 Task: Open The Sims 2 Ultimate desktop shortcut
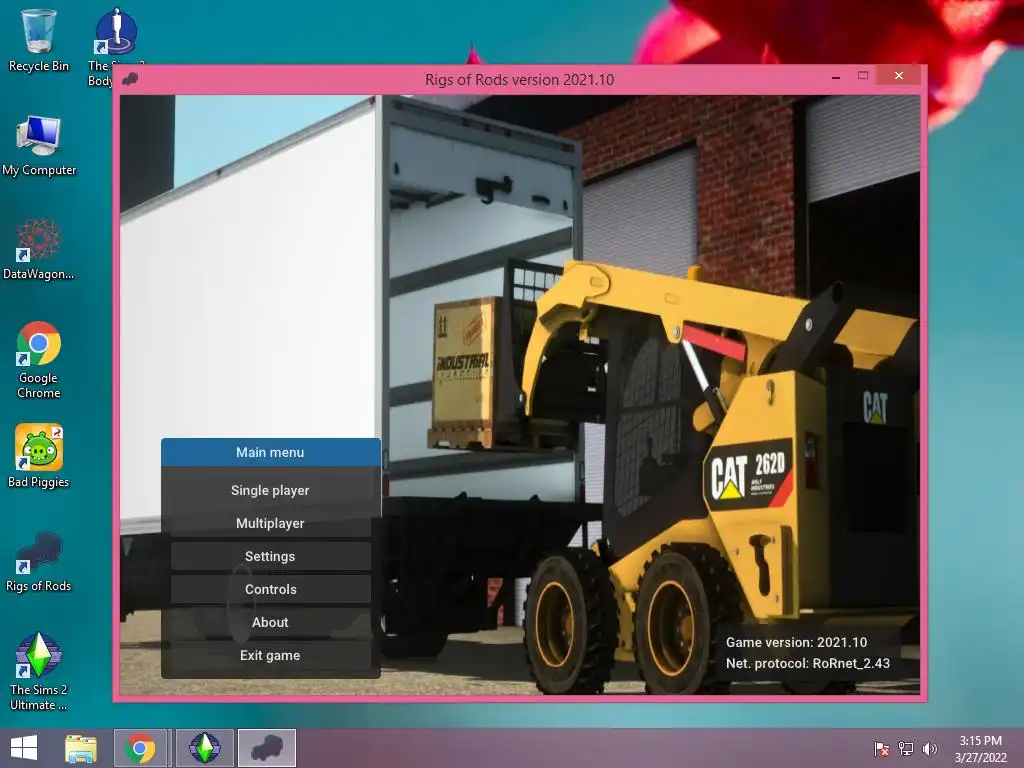point(39,671)
